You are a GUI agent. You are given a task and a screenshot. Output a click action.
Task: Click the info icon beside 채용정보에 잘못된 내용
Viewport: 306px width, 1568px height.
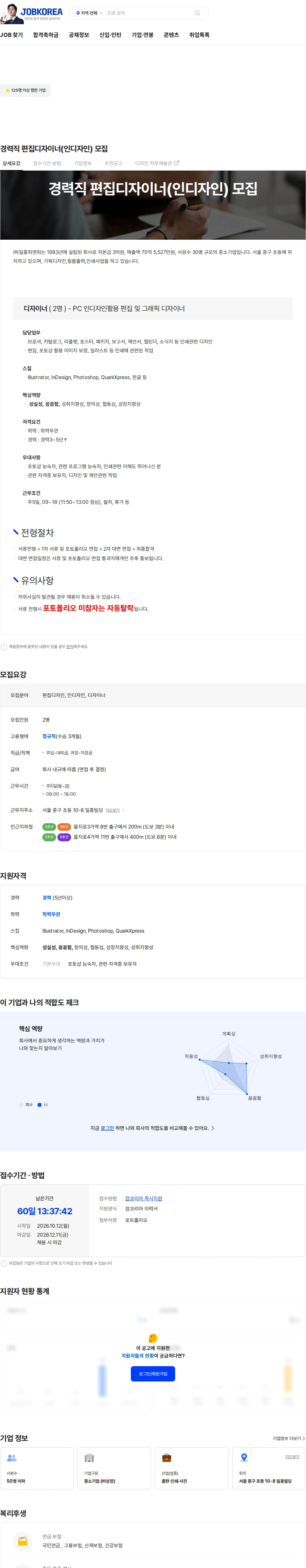click(x=4, y=646)
